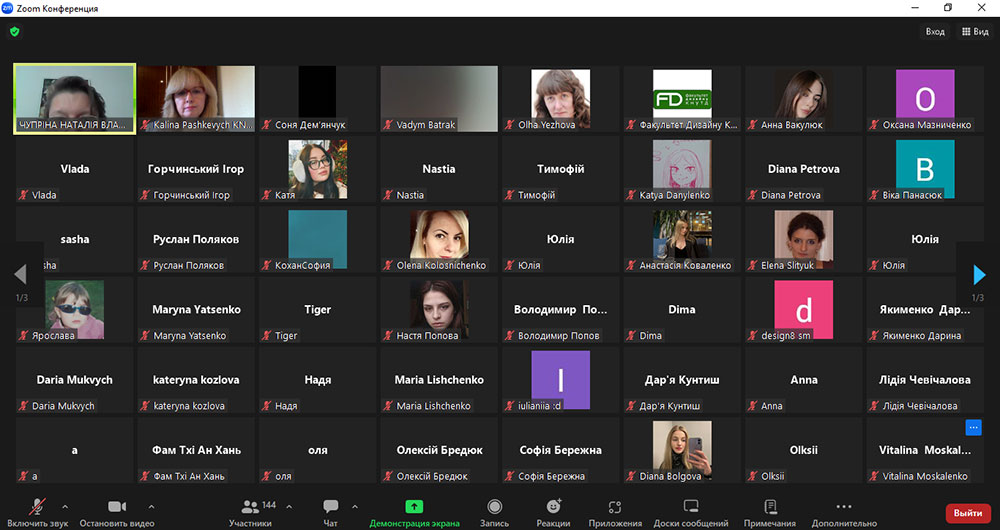Viewport: 1000px width, 530px height.
Task: Select Diana Bolgova selfie tile
Action: 682,450
